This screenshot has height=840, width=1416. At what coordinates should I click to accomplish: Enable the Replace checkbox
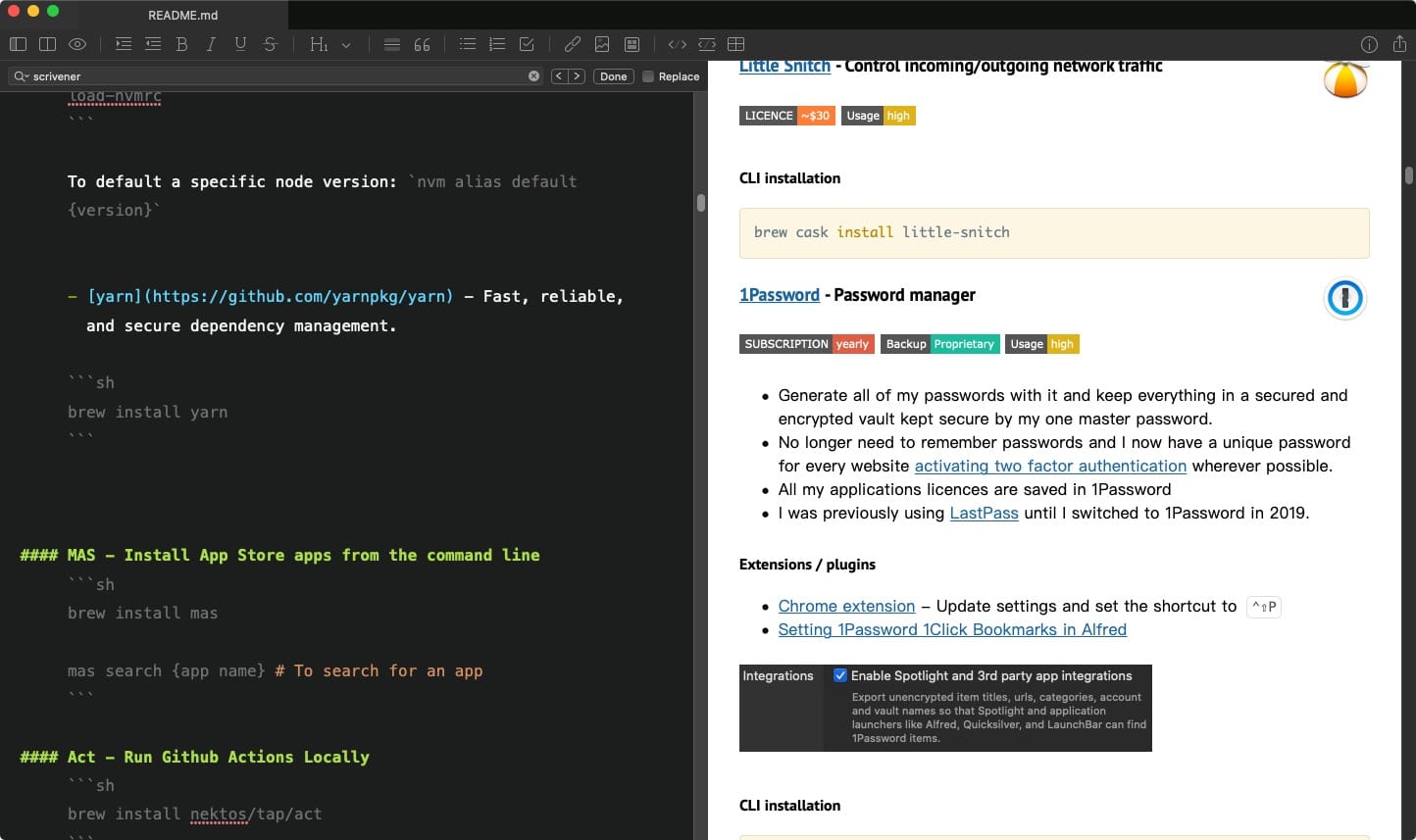pyautogui.click(x=648, y=76)
